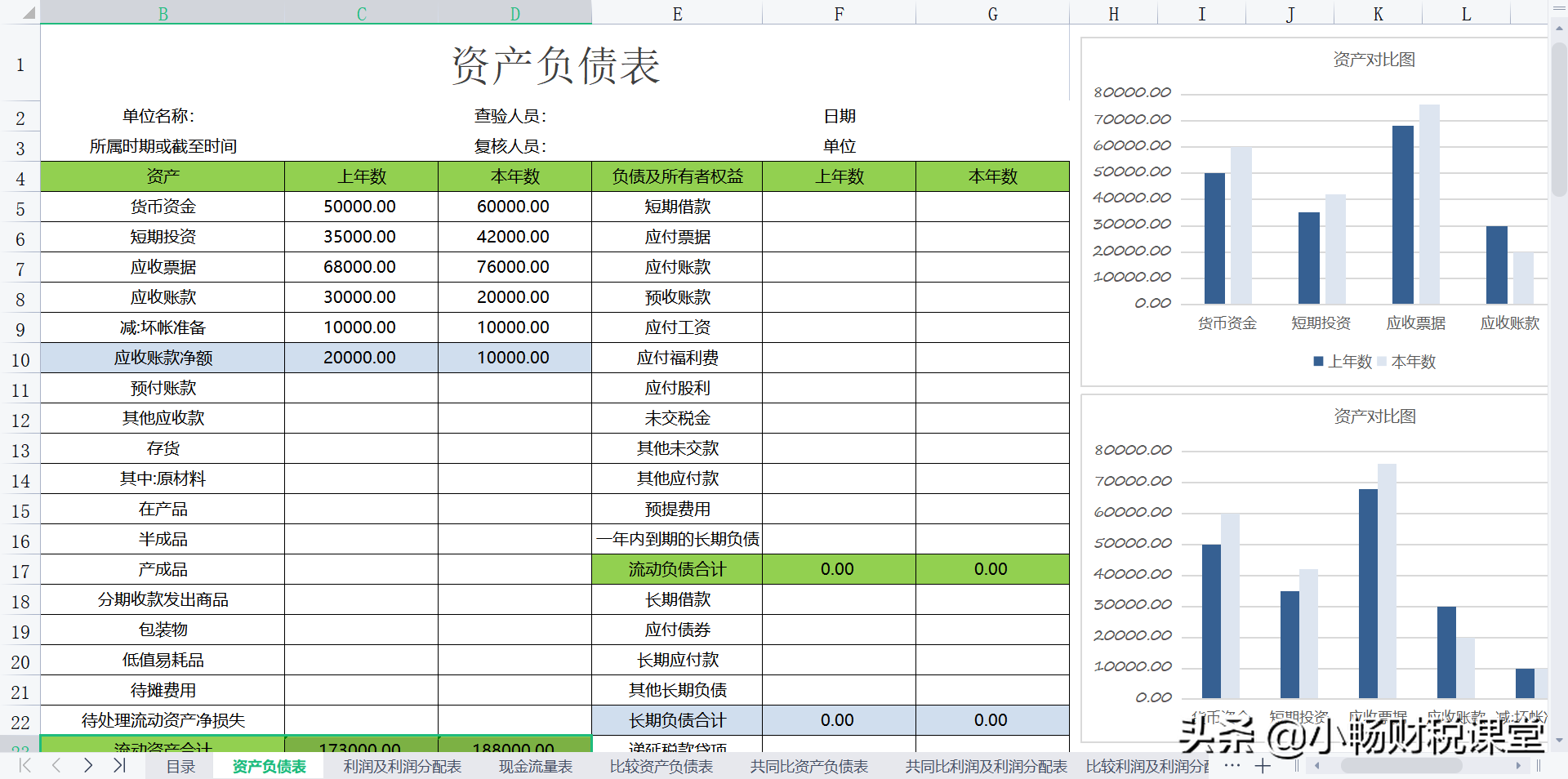Open the 比较资产负债表 sheet tab
Image resolution: width=1568 pixels, height=779 pixels.
click(661, 767)
